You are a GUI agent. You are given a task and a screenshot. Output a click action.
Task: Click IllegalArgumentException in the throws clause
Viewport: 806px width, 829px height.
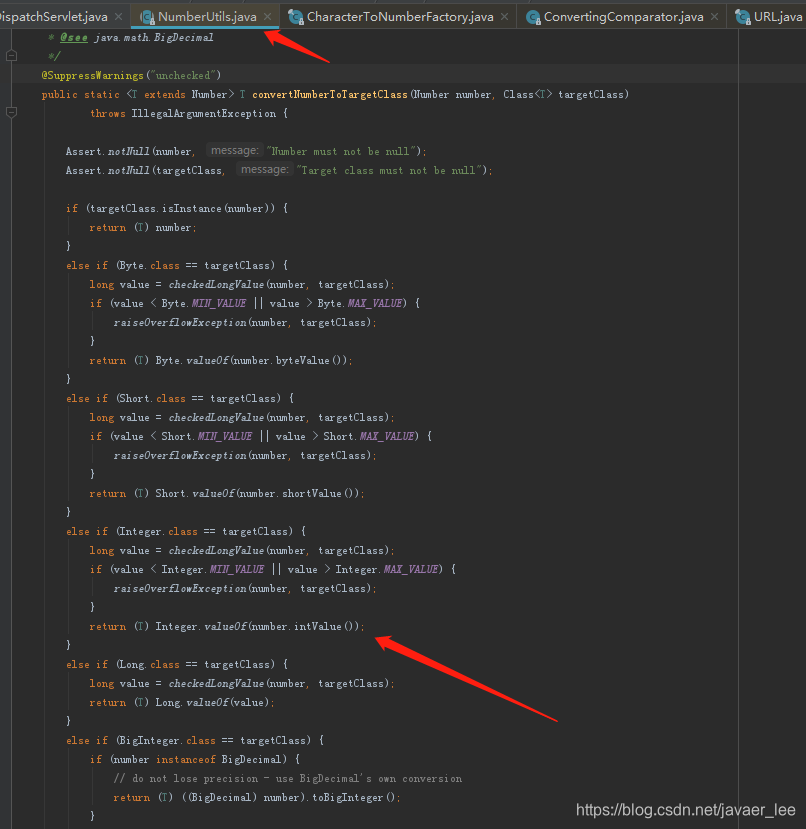click(x=204, y=113)
